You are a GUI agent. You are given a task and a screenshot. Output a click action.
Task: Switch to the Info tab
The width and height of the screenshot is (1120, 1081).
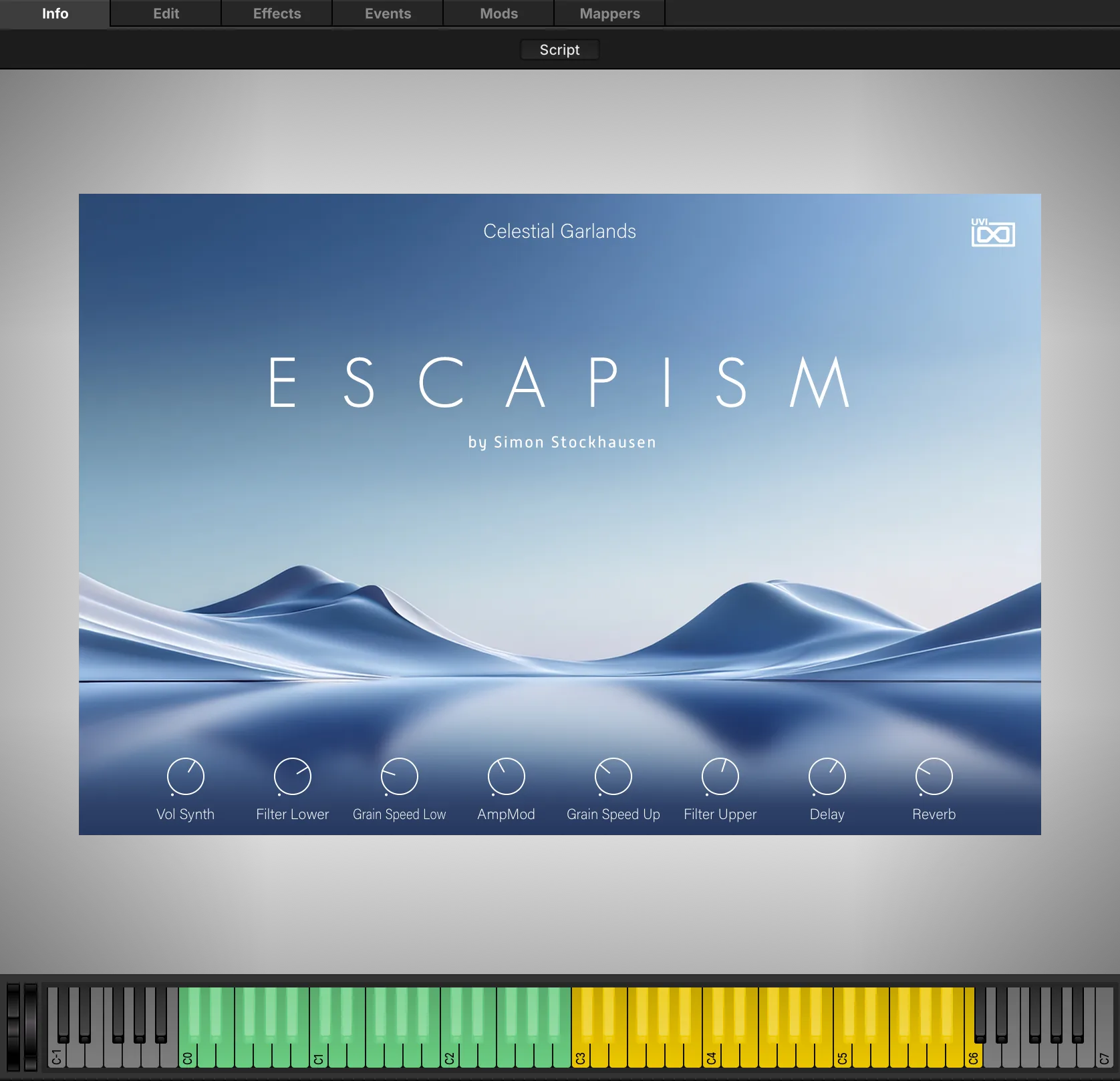click(x=55, y=13)
